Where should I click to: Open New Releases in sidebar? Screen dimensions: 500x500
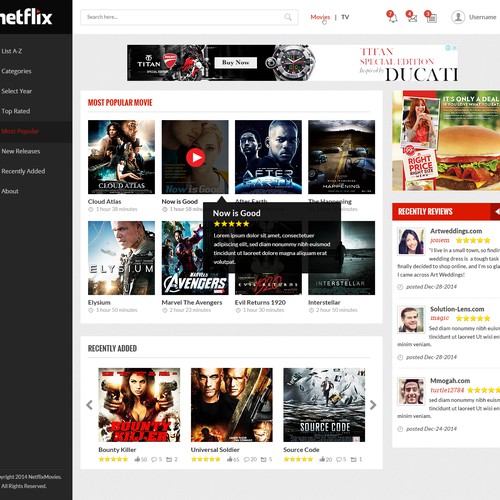[21, 151]
